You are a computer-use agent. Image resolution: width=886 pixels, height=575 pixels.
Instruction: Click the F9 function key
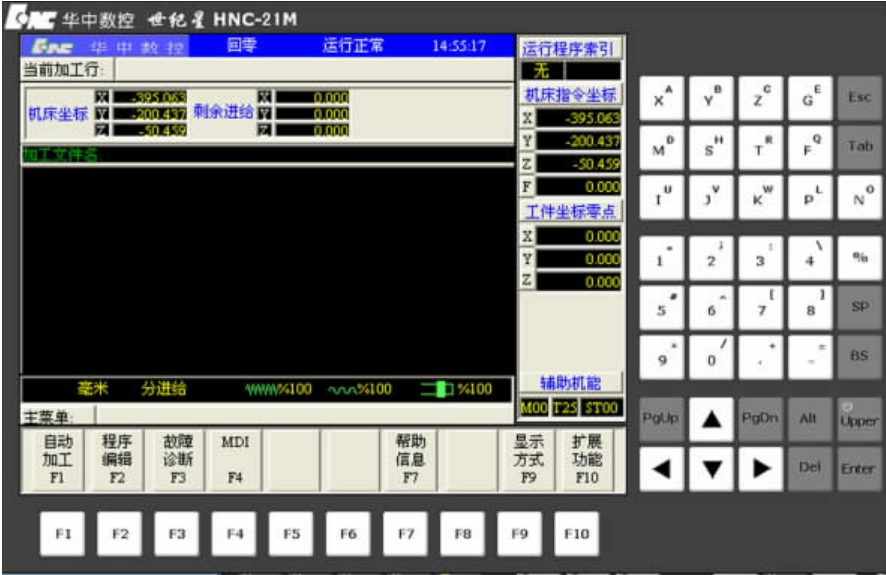(519, 534)
